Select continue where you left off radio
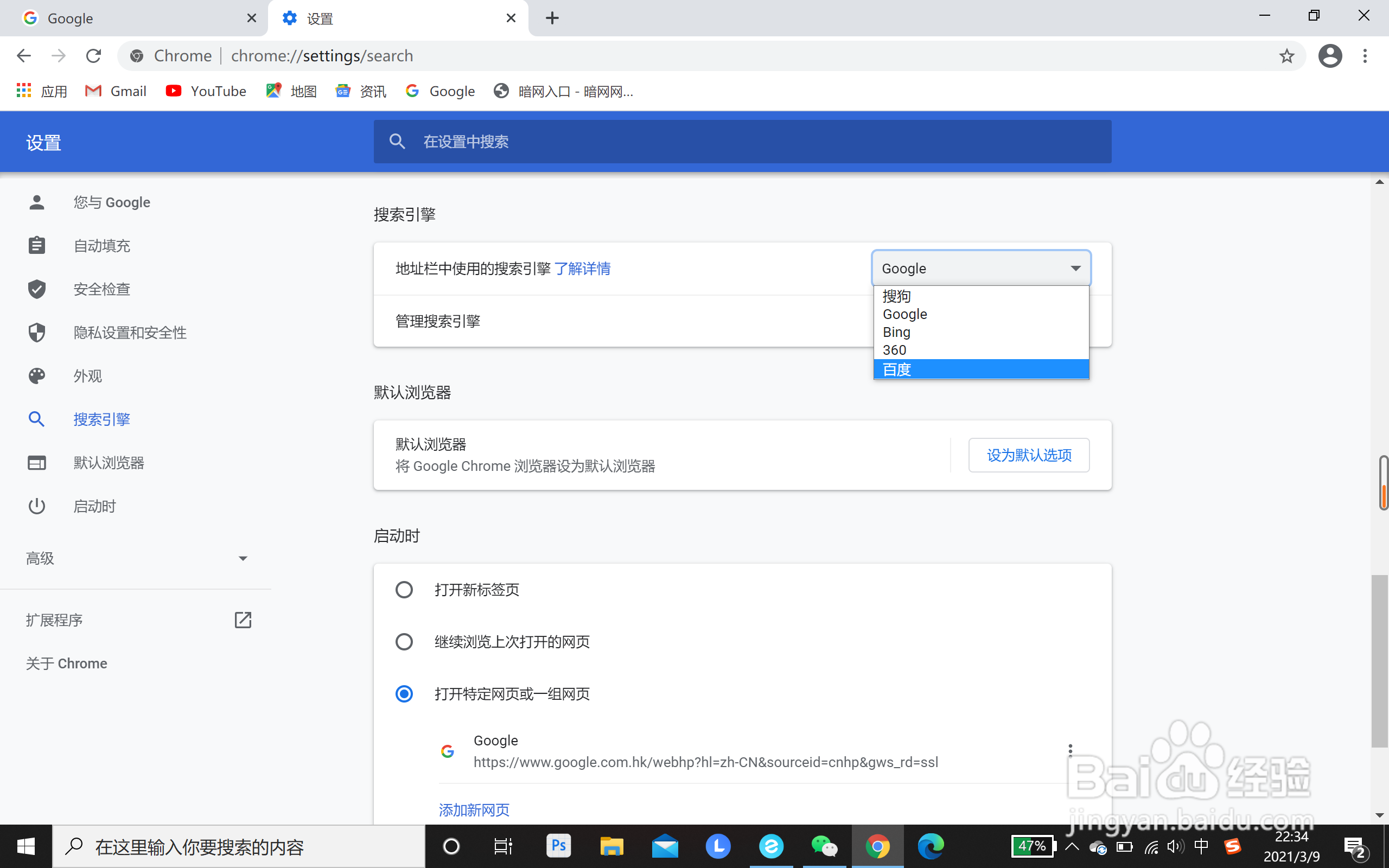 pos(404,642)
